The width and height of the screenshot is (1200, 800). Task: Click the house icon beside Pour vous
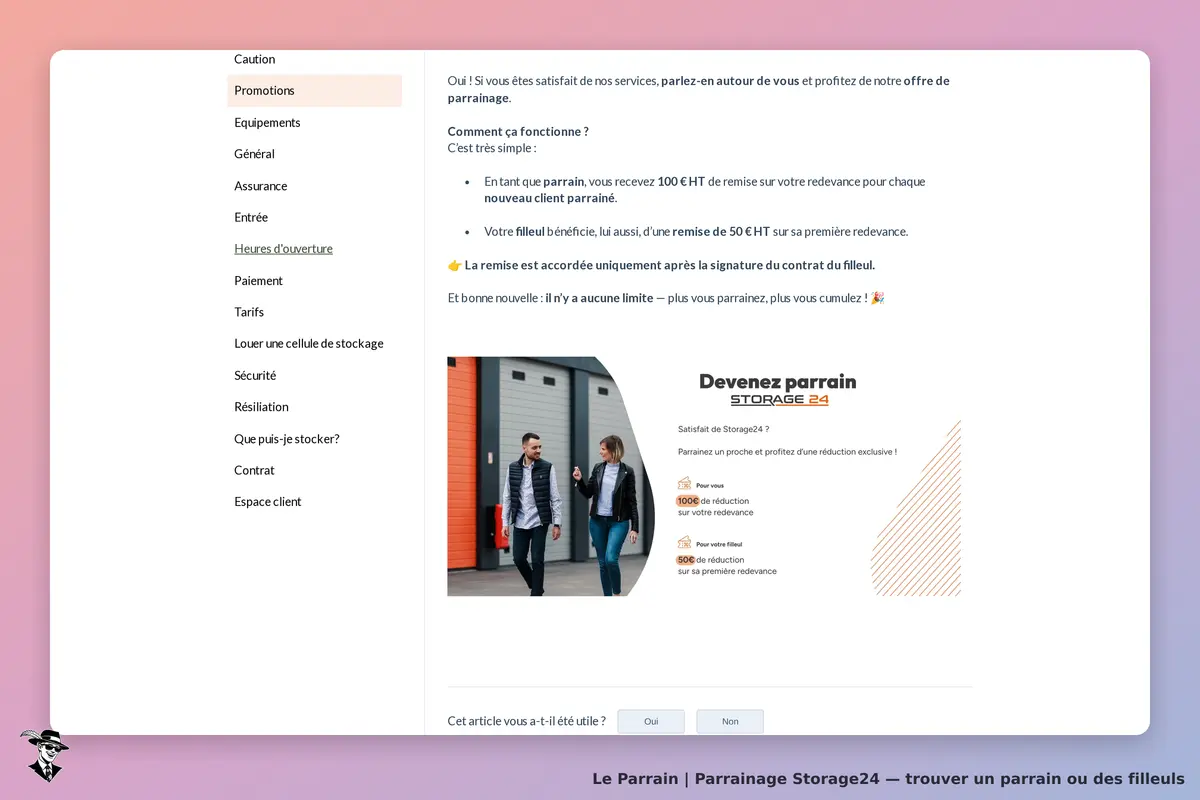pyautogui.click(x=684, y=484)
